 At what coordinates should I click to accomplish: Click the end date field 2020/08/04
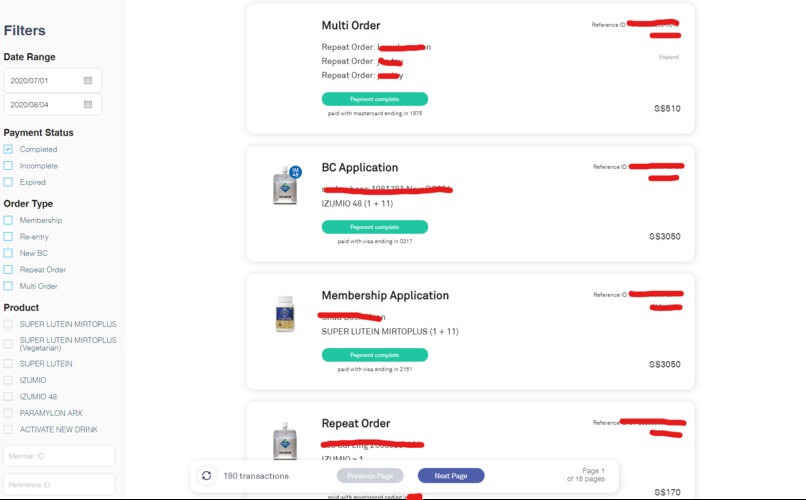pyautogui.click(x=52, y=105)
